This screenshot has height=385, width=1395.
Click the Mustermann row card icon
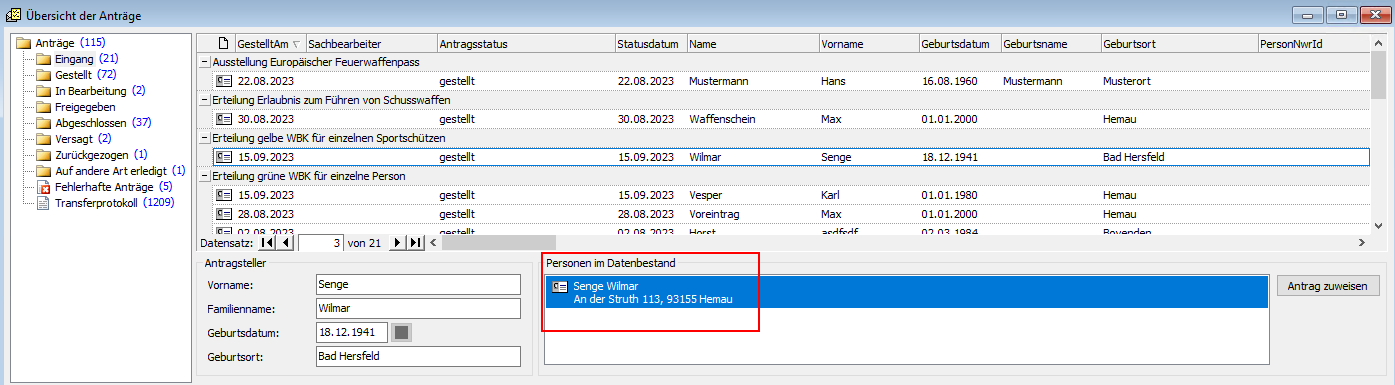click(224, 81)
